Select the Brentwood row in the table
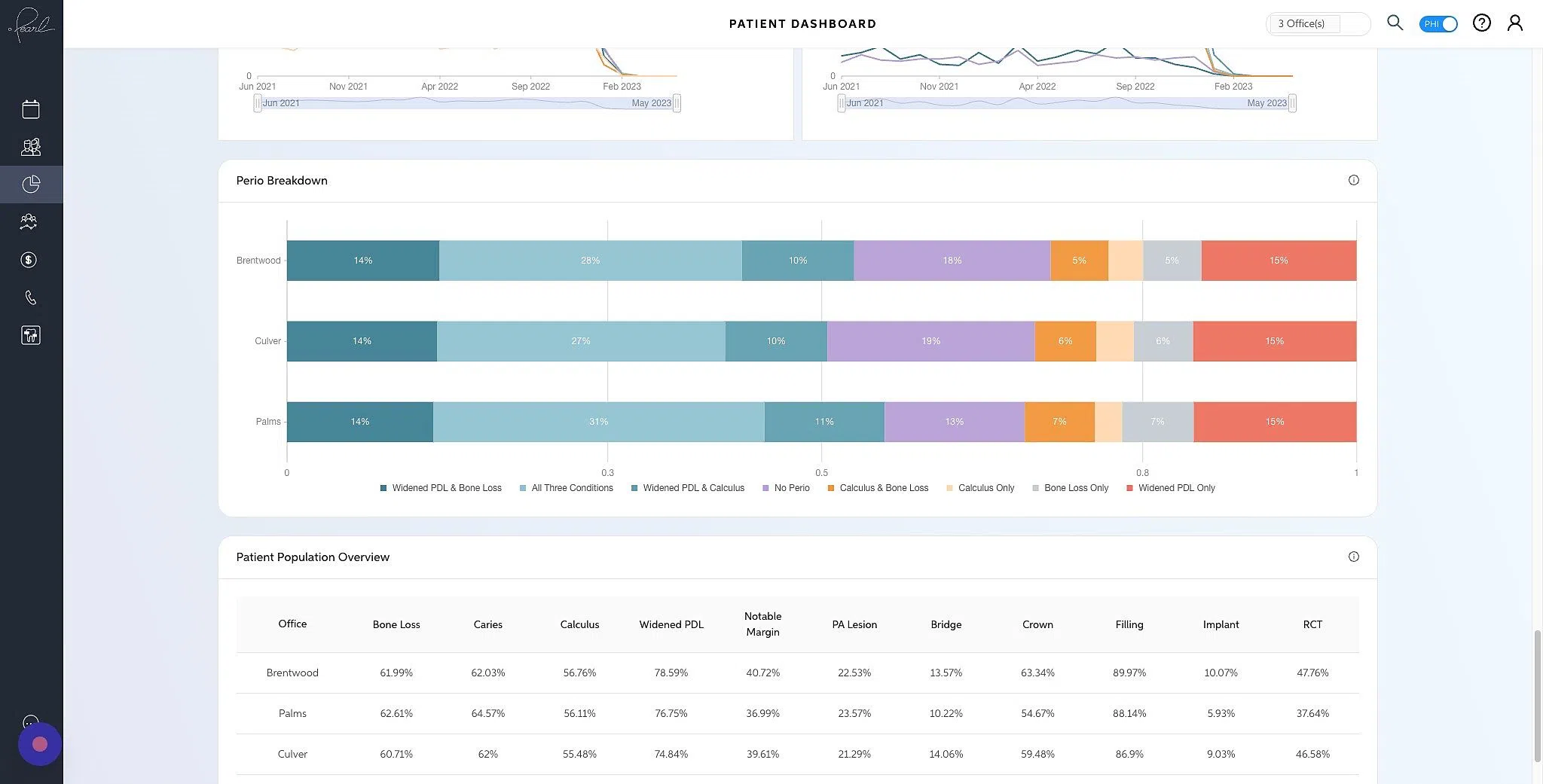 pyautogui.click(x=292, y=673)
